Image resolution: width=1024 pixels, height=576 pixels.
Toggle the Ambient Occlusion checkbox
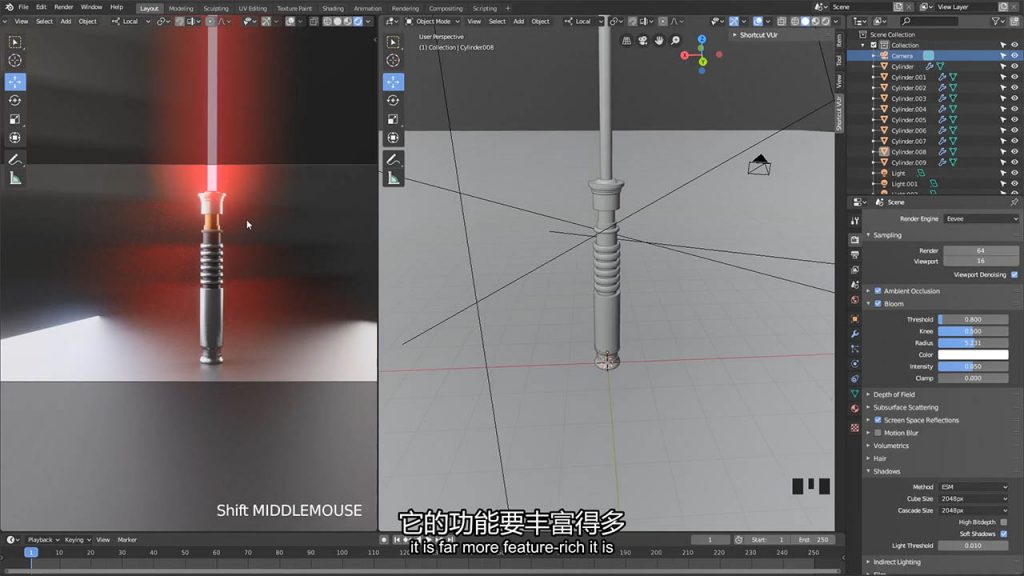(878, 291)
